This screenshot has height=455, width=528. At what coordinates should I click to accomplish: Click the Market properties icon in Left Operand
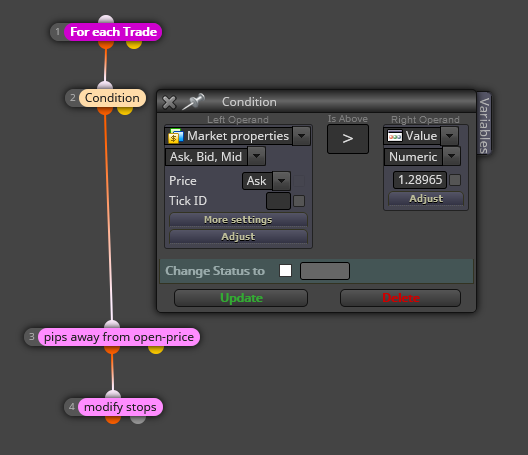pyautogui.click(x=175, y=136)
